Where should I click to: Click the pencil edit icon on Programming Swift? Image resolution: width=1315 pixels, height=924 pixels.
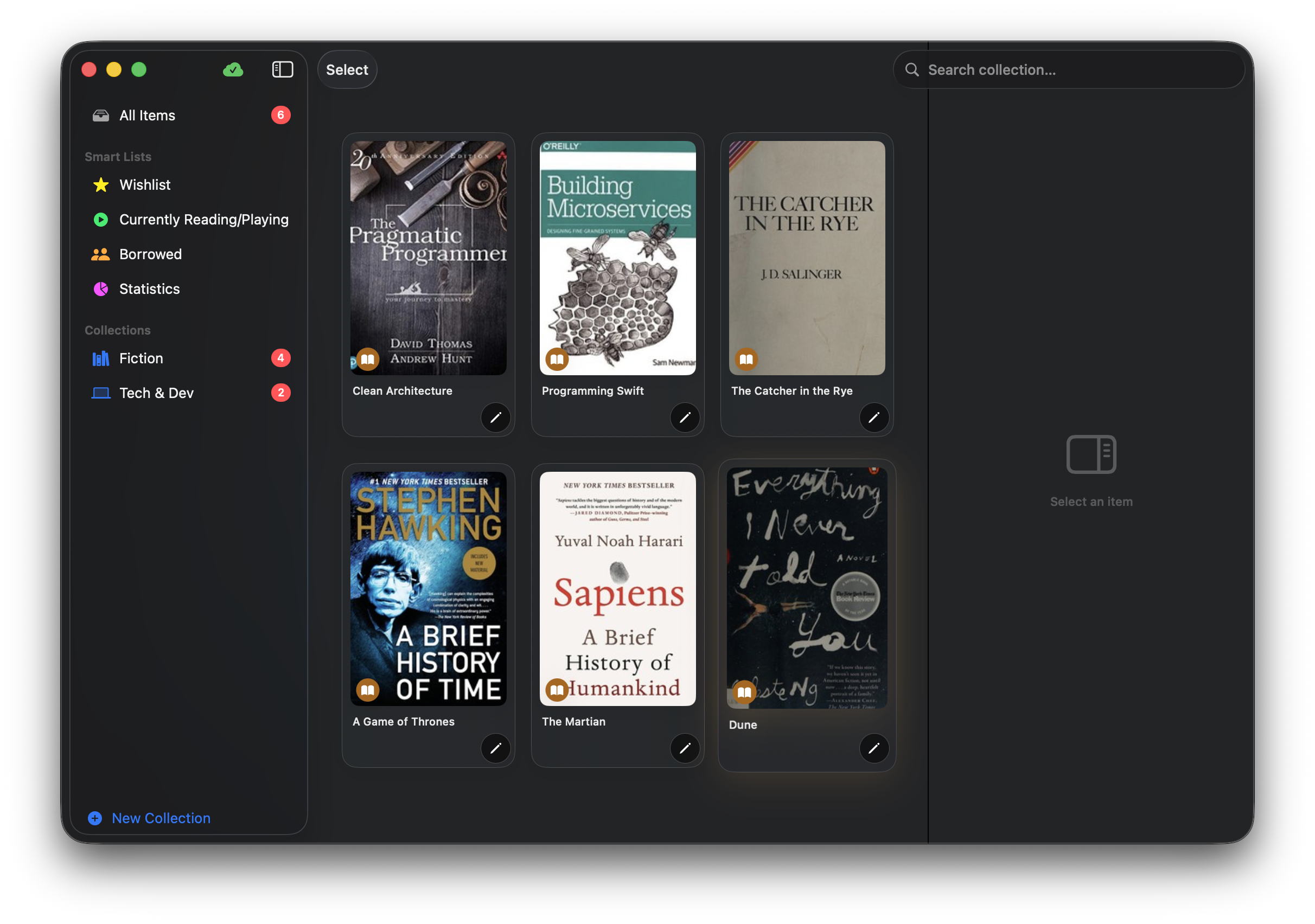coord(685,418)
